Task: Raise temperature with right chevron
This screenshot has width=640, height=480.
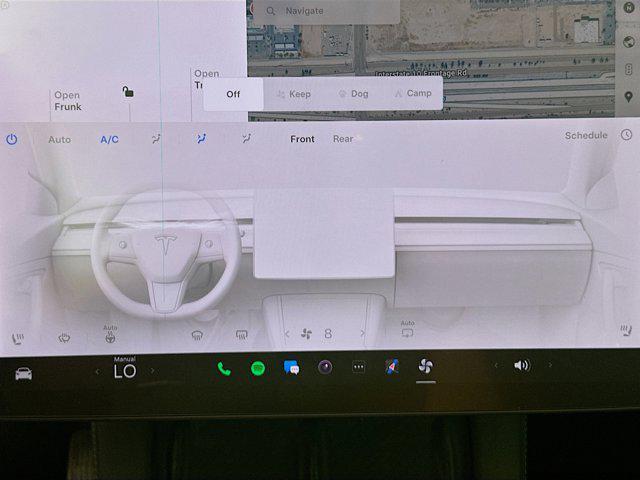Action: point(152,371)
